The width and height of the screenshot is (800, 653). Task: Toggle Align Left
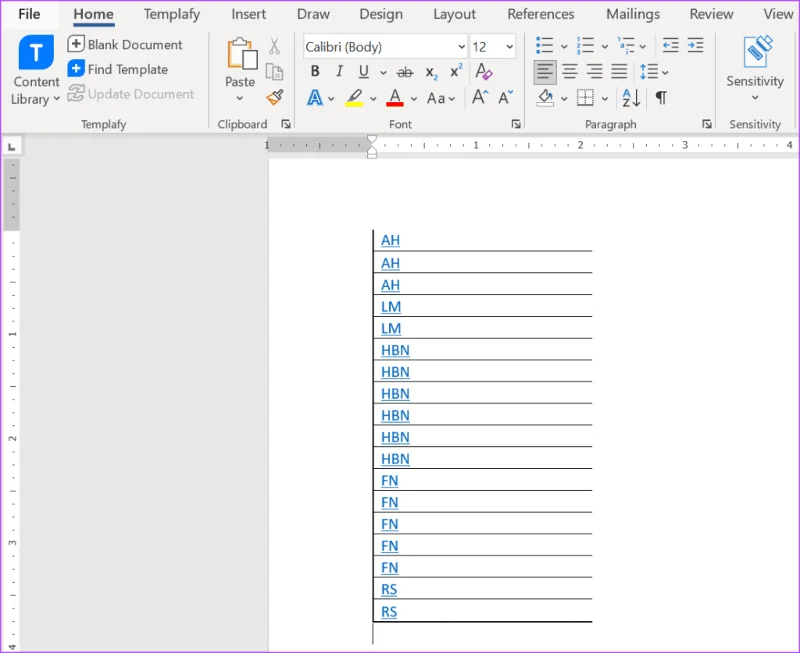(544, 71)
